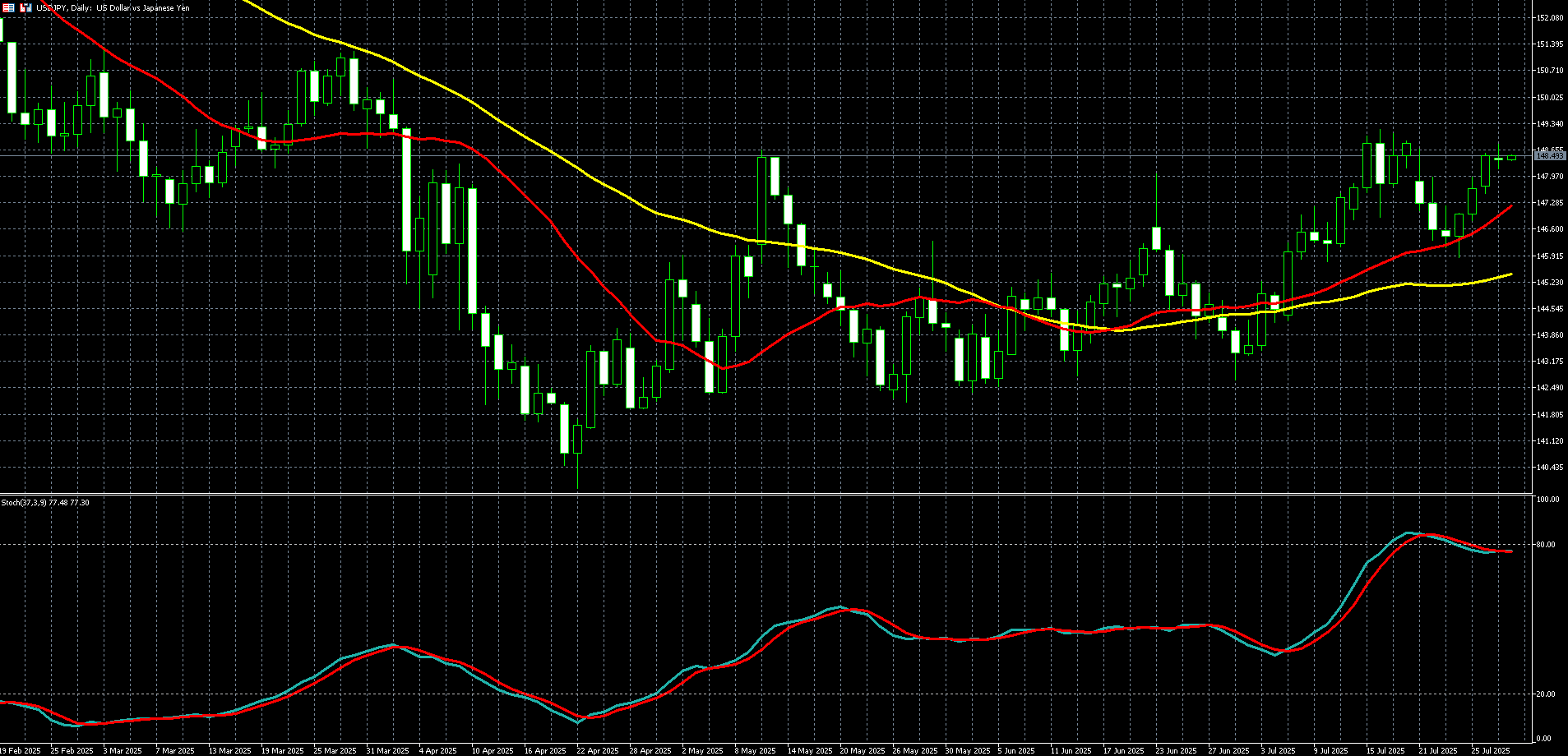The height and width of the screenshot is (756, 1568).
Task: Pick the 3 Jul 2025 time marker
Action: coord(1277,750)
